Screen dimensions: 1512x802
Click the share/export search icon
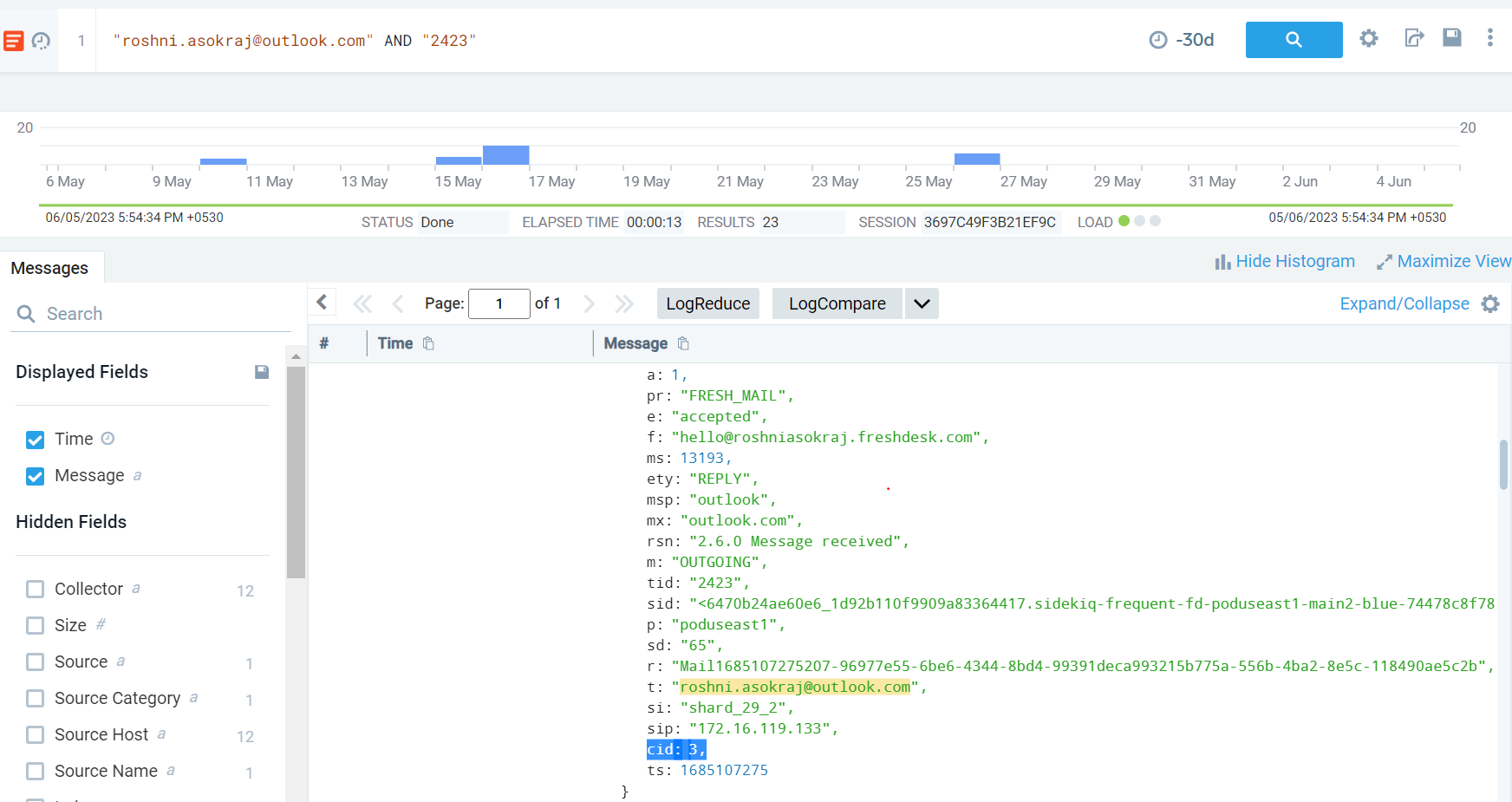[1414, 37]
